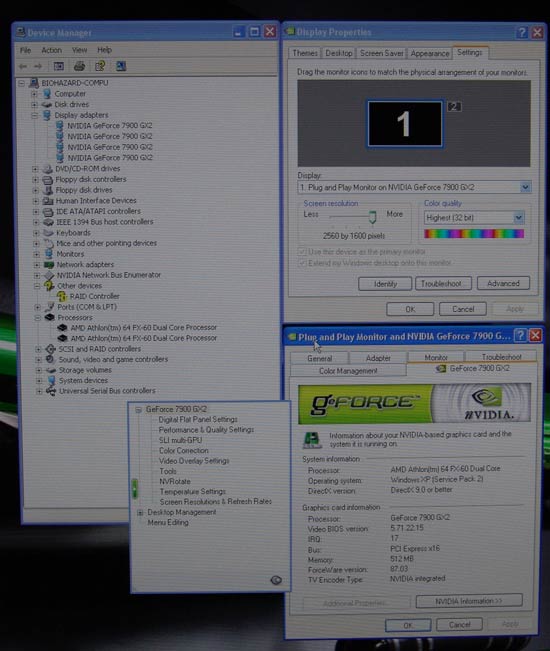Toggle Extend my Windows desktop onto this monitor
Viewport: 550px width, 651px height.
302,263
